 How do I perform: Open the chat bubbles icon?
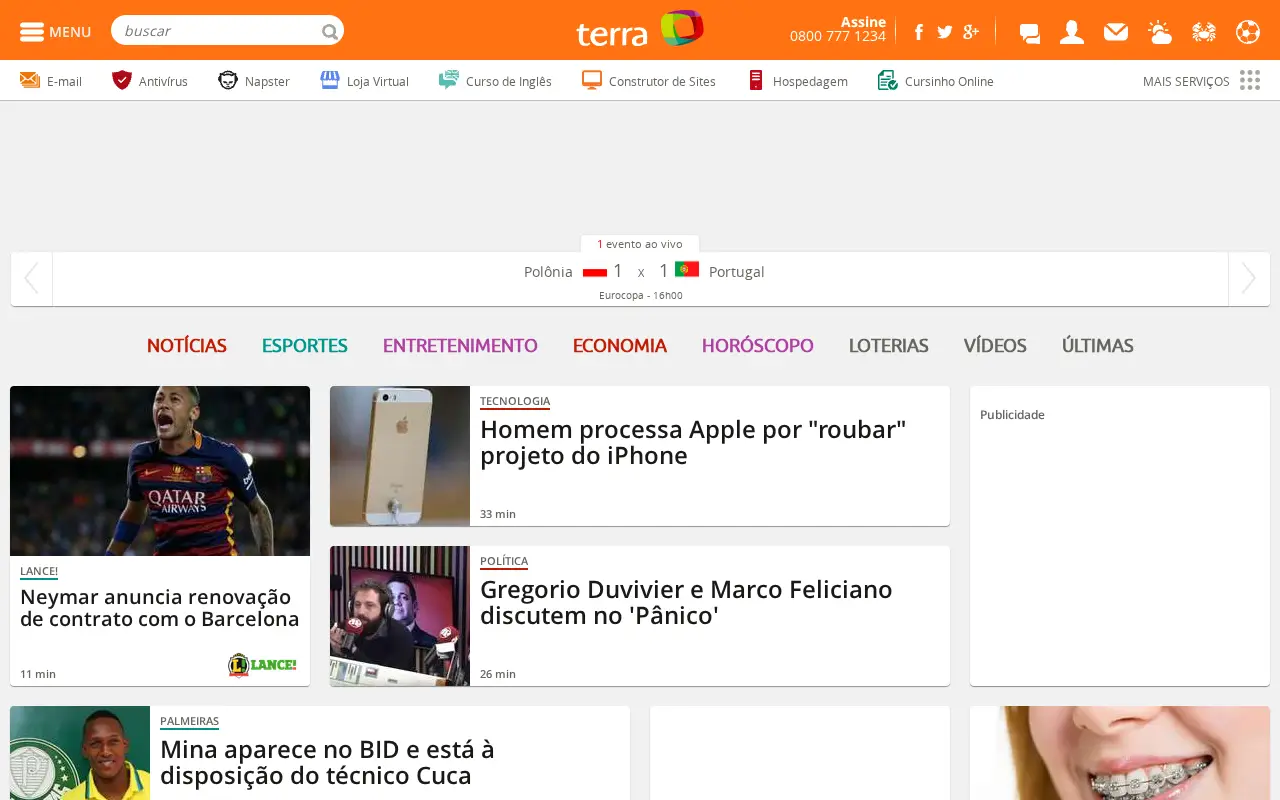[x=1029, y=32]
